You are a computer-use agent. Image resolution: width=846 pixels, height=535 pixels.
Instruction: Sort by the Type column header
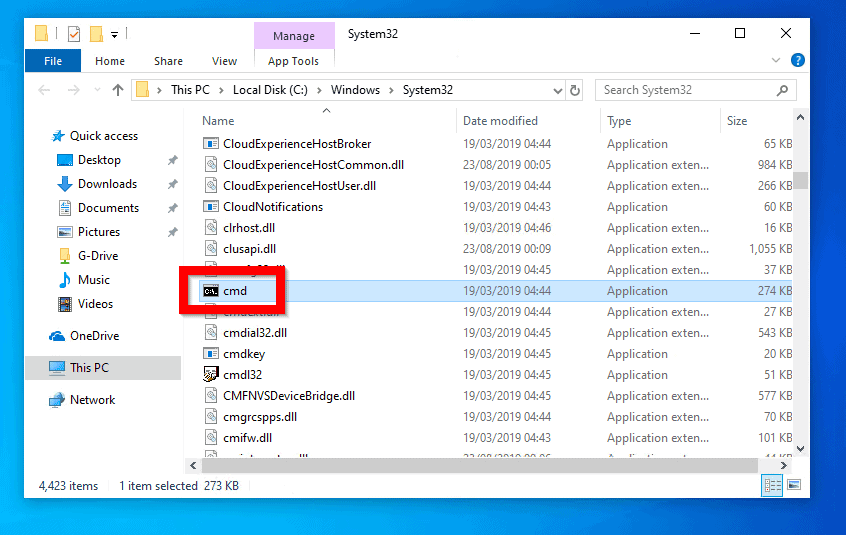click(619, 121)
